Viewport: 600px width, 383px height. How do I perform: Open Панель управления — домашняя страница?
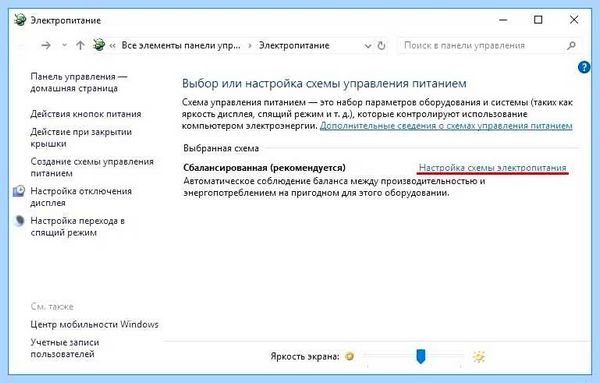(x=79, y=82)
